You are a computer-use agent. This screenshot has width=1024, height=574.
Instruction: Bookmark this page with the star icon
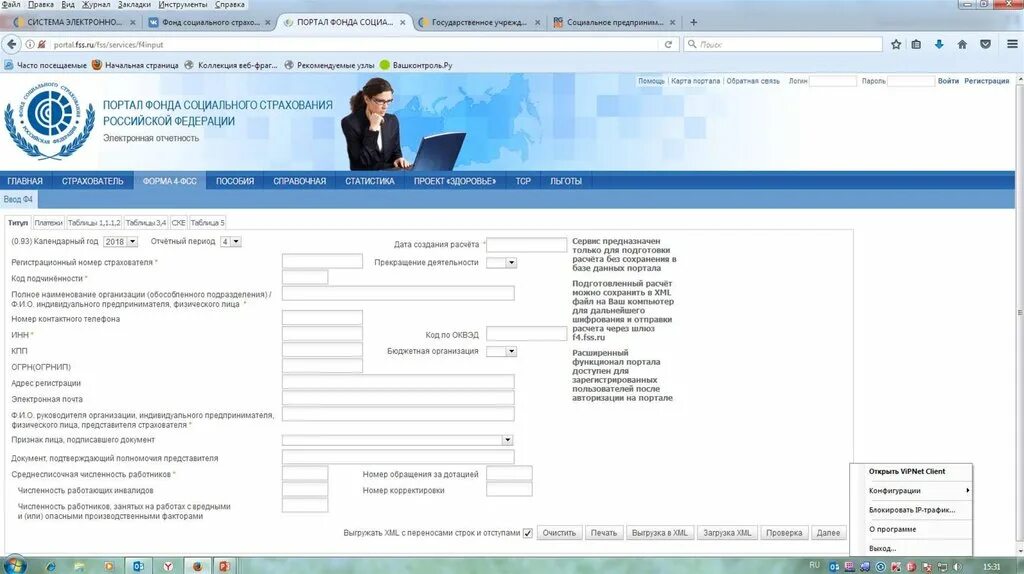click(x=896, y=44)
